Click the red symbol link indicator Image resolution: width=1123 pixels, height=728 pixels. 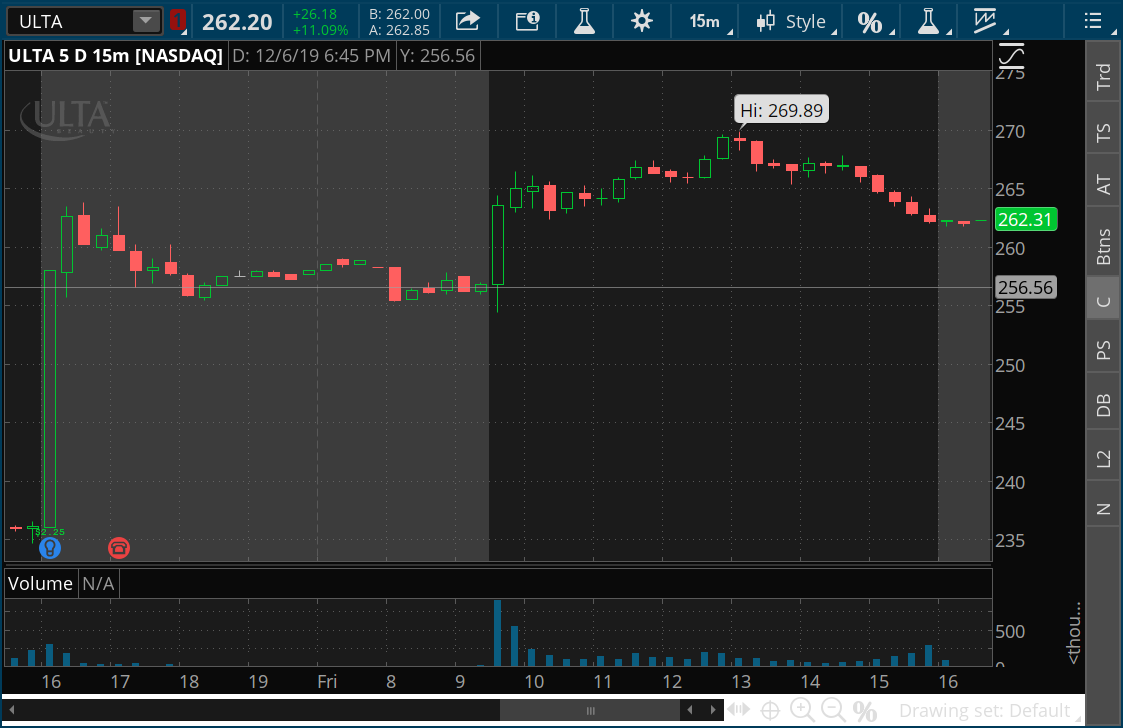click(178, 21)
